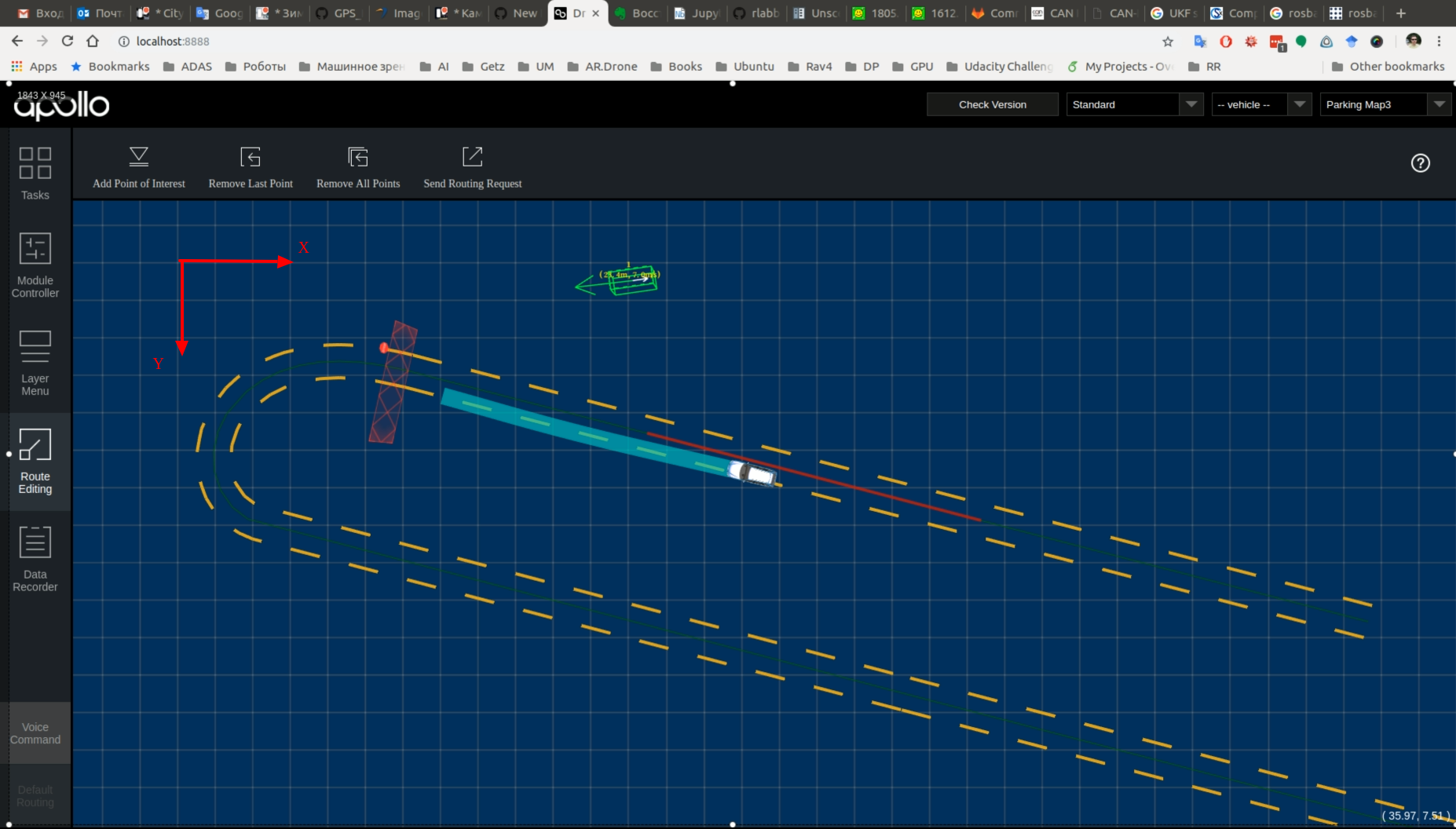The image size is (1456, 829).
Task: Open the Ubuntu bookmarks folder
Action: (745, 67)
